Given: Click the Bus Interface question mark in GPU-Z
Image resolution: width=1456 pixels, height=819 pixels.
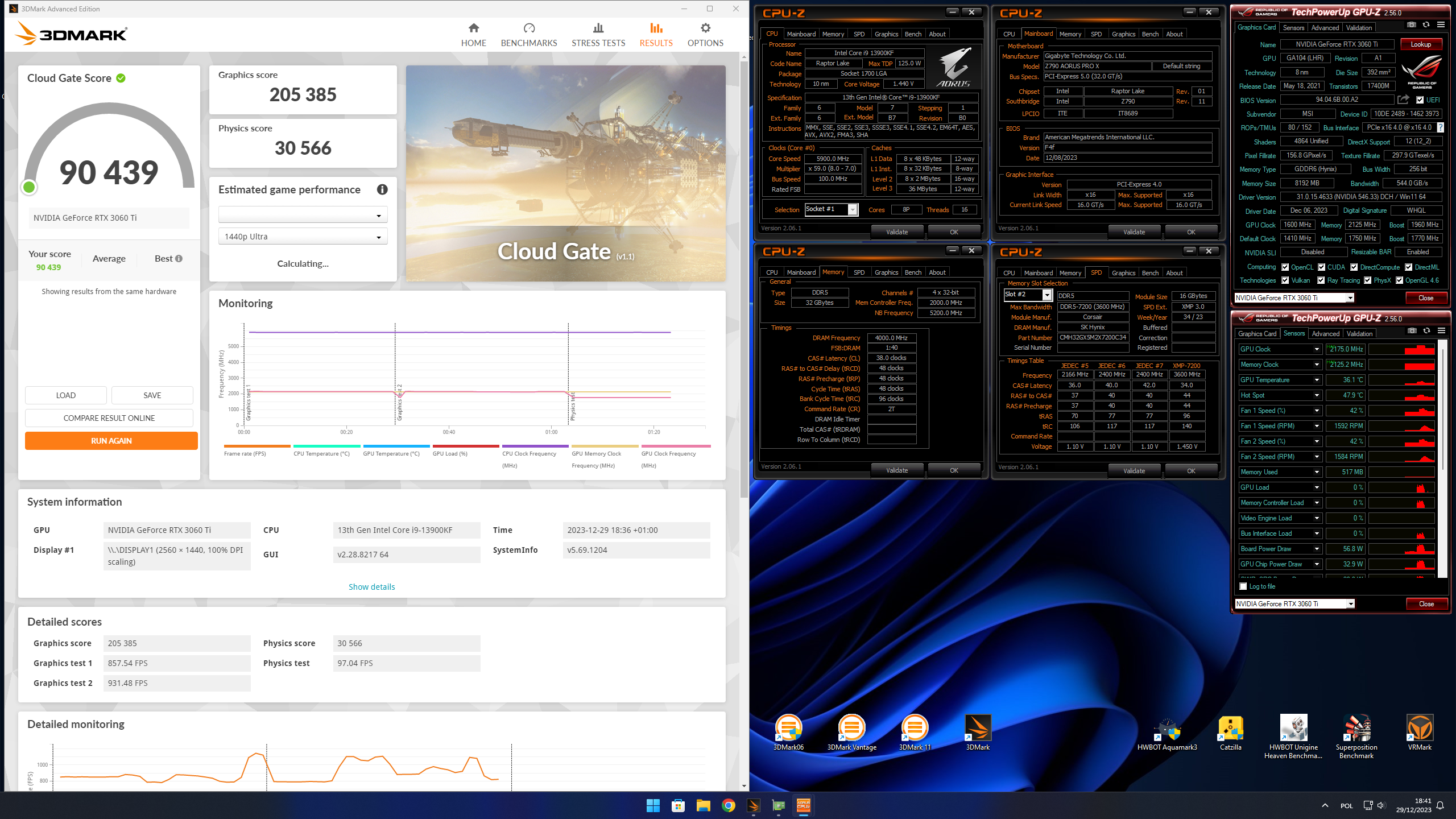Looking at the screenshot, I should pyautogui.click(x=1440, y=127).
